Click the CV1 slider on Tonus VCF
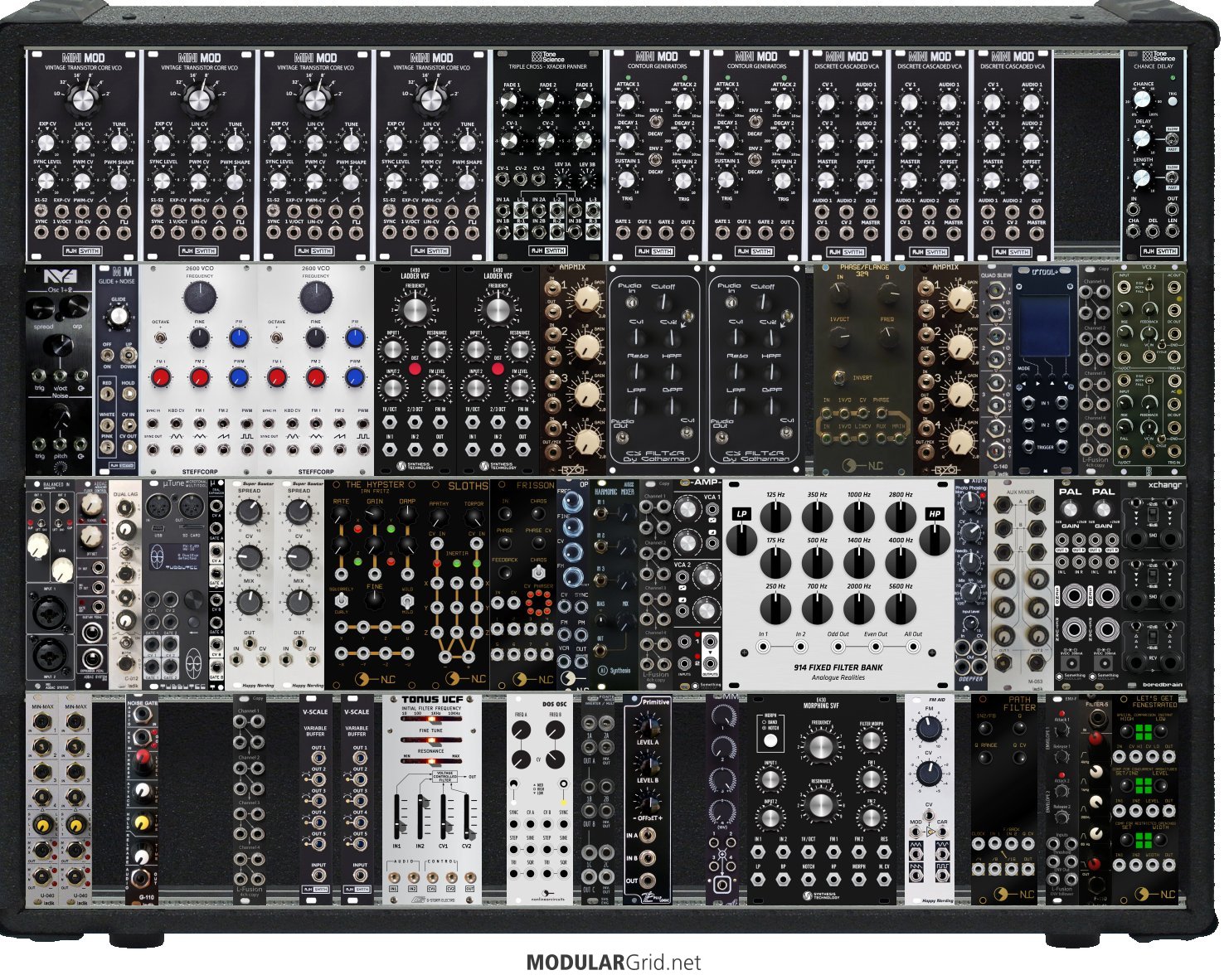 point(444,818)
